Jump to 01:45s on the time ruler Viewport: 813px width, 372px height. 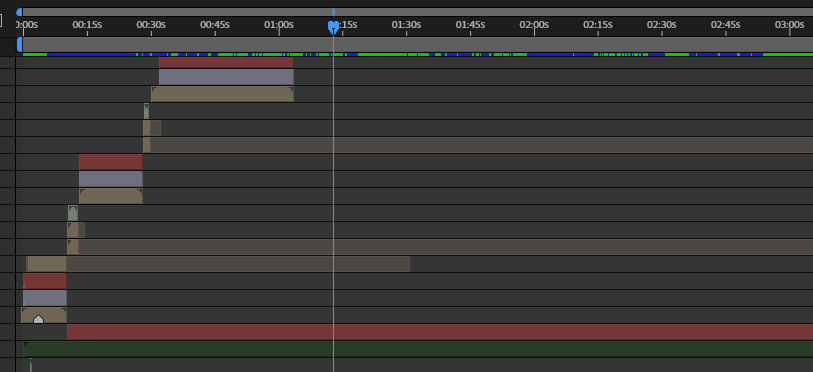click(470, 25)
